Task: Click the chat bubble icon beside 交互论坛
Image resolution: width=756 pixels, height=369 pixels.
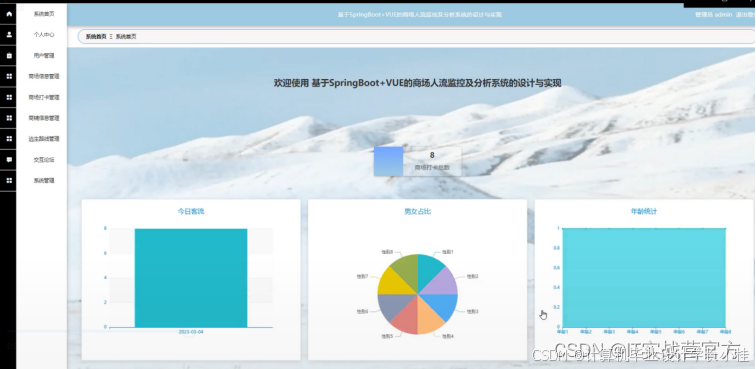Action: click(9, 160)
